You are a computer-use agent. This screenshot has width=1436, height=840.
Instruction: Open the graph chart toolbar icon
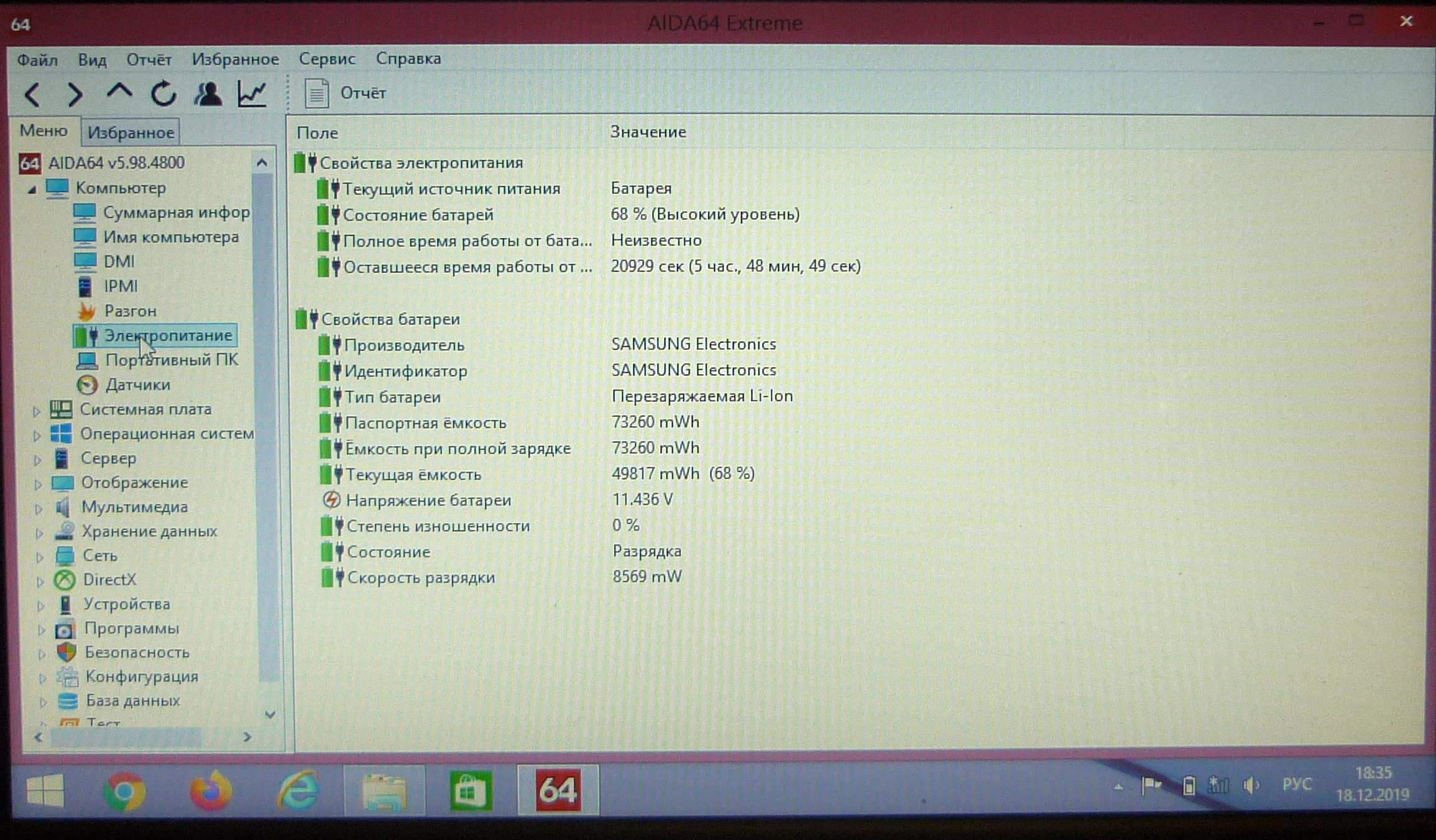click(252, 94)
